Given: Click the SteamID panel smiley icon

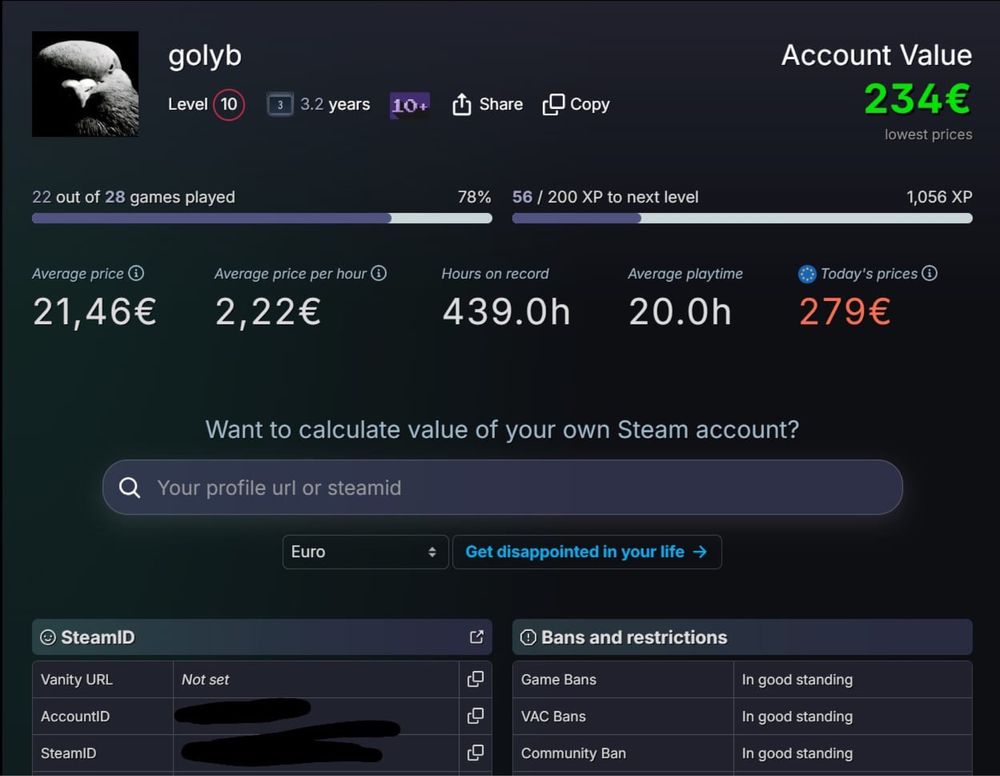Looking at the screenshot, I should [x=48, y=637].
